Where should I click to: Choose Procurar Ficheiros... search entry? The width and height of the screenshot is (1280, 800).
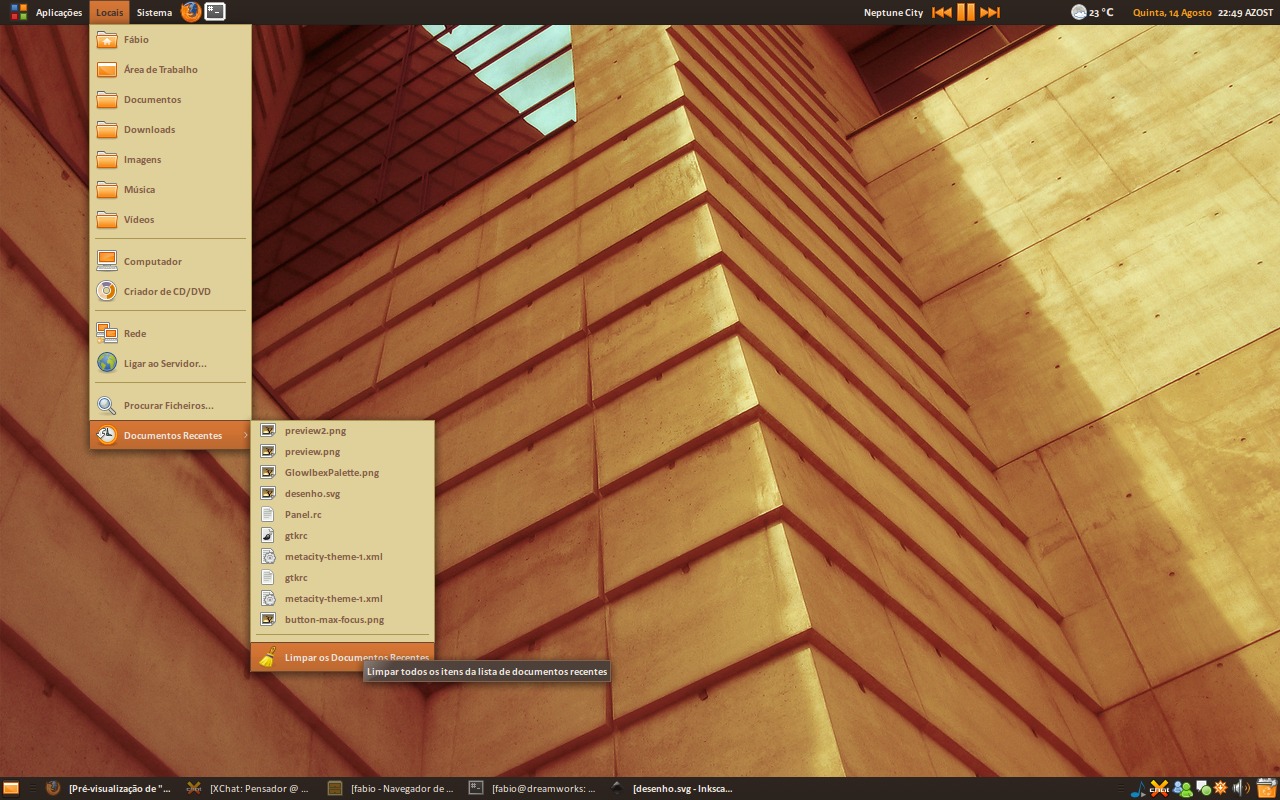pyautogui.click(x=170, y=406)
